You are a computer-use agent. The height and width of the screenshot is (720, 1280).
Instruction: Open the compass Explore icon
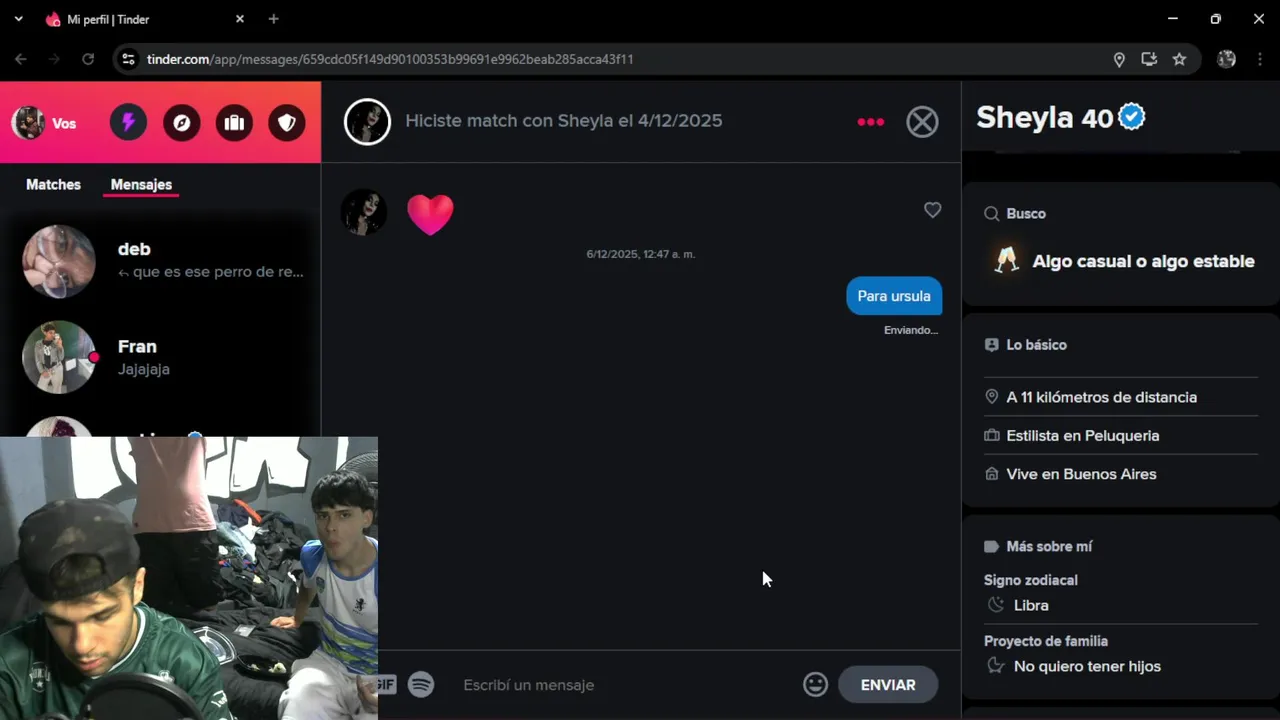(x=181, y=123)
